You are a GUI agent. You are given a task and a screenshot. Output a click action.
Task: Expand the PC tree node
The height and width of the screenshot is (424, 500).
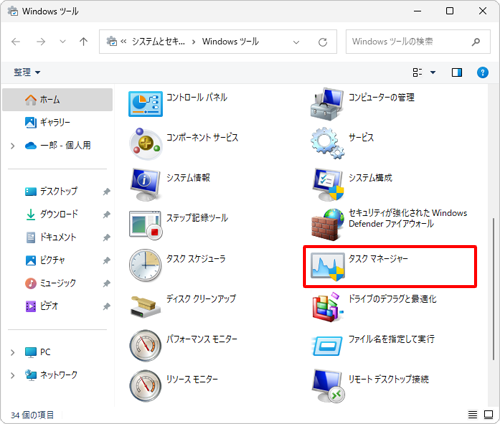coord(13,352)
